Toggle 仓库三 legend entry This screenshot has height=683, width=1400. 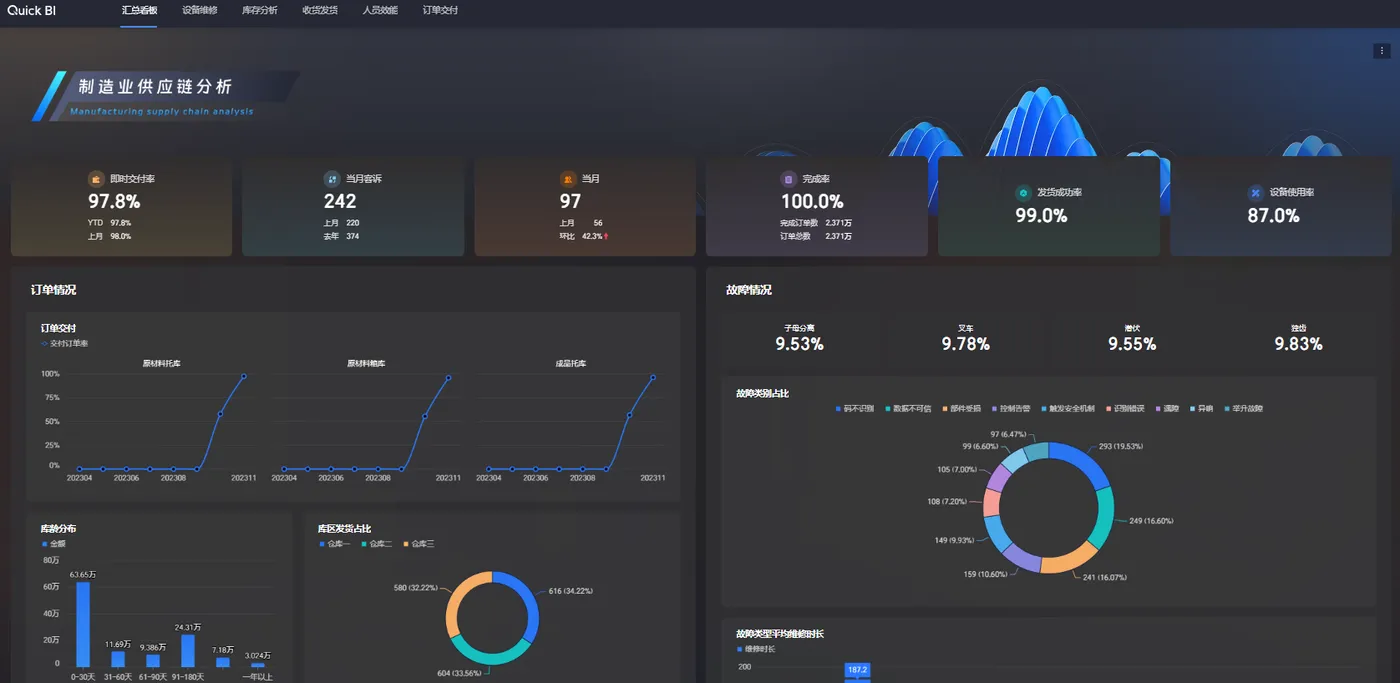[421, 544]
